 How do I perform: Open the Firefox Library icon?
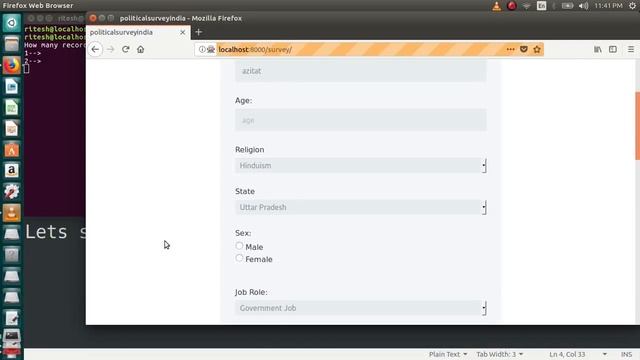598,49
